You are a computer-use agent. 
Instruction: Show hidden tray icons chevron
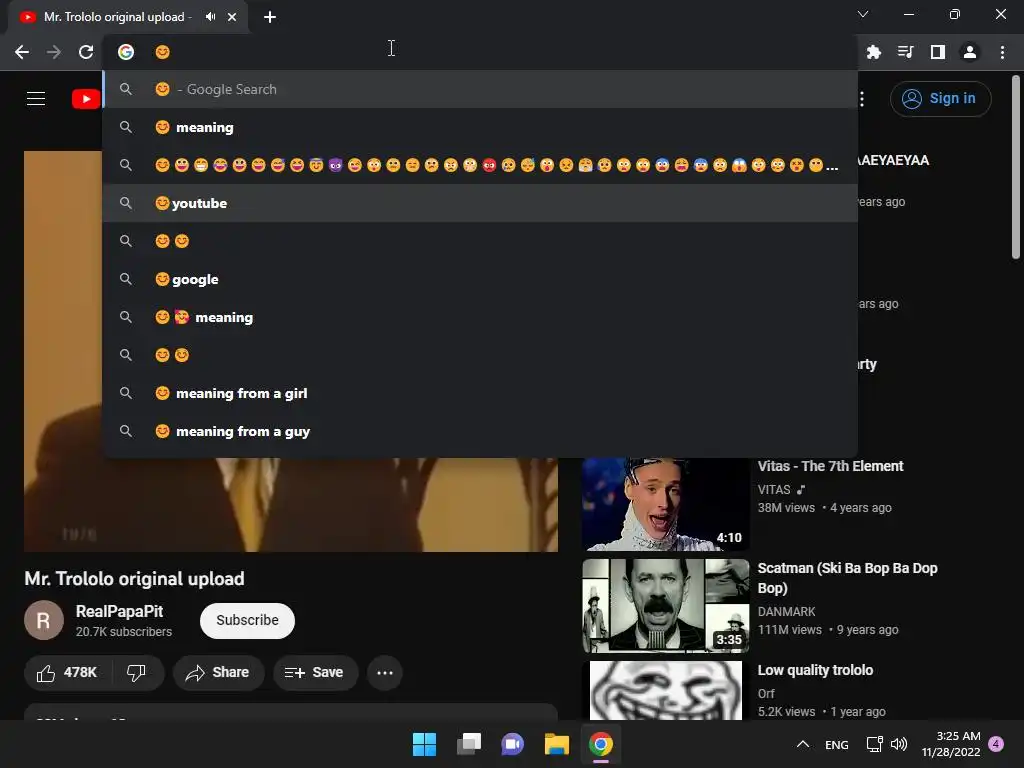tap(803, 744)
